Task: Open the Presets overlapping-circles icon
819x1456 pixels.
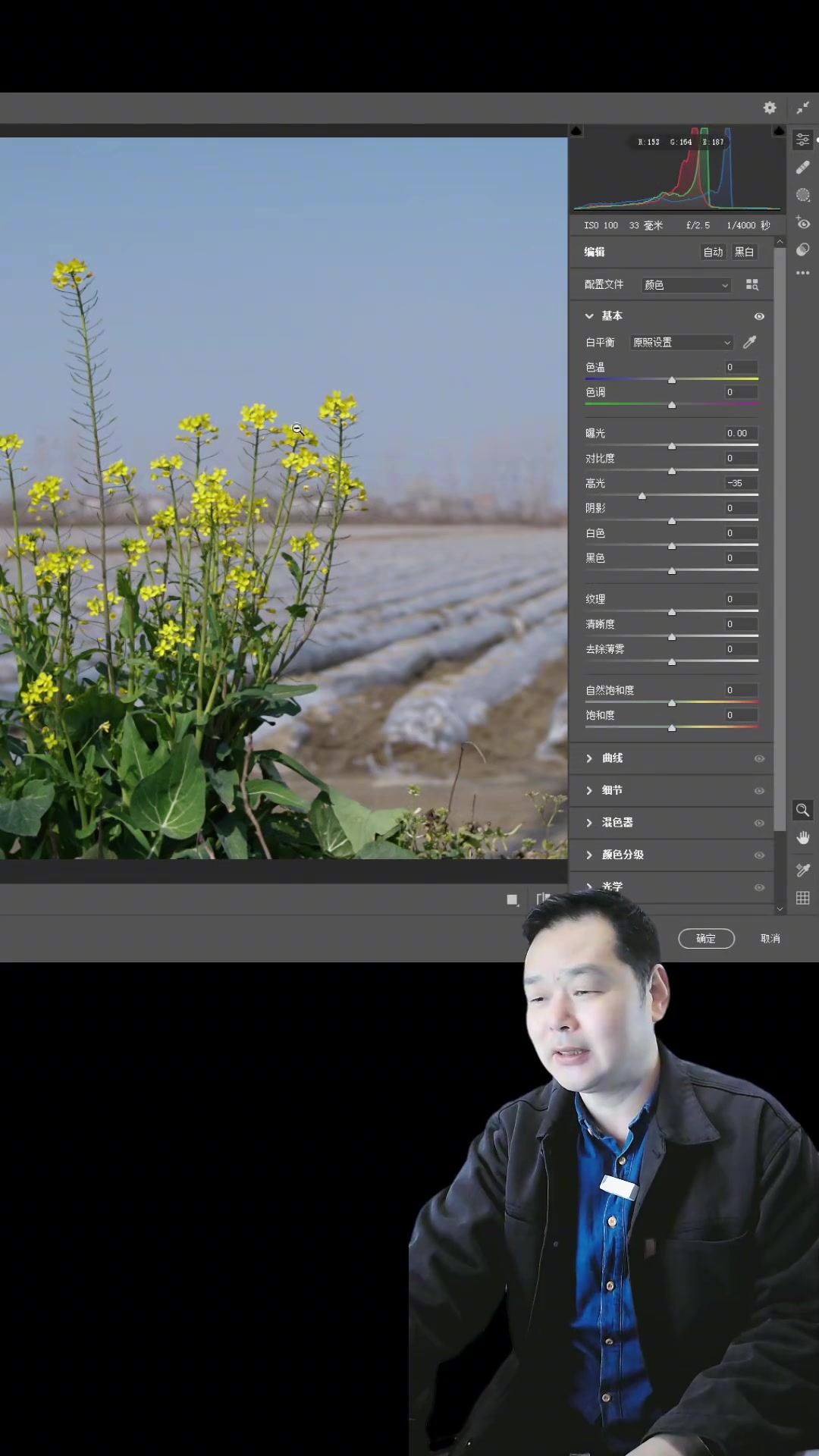Action: pyautogui.click(x=802, y=249)
